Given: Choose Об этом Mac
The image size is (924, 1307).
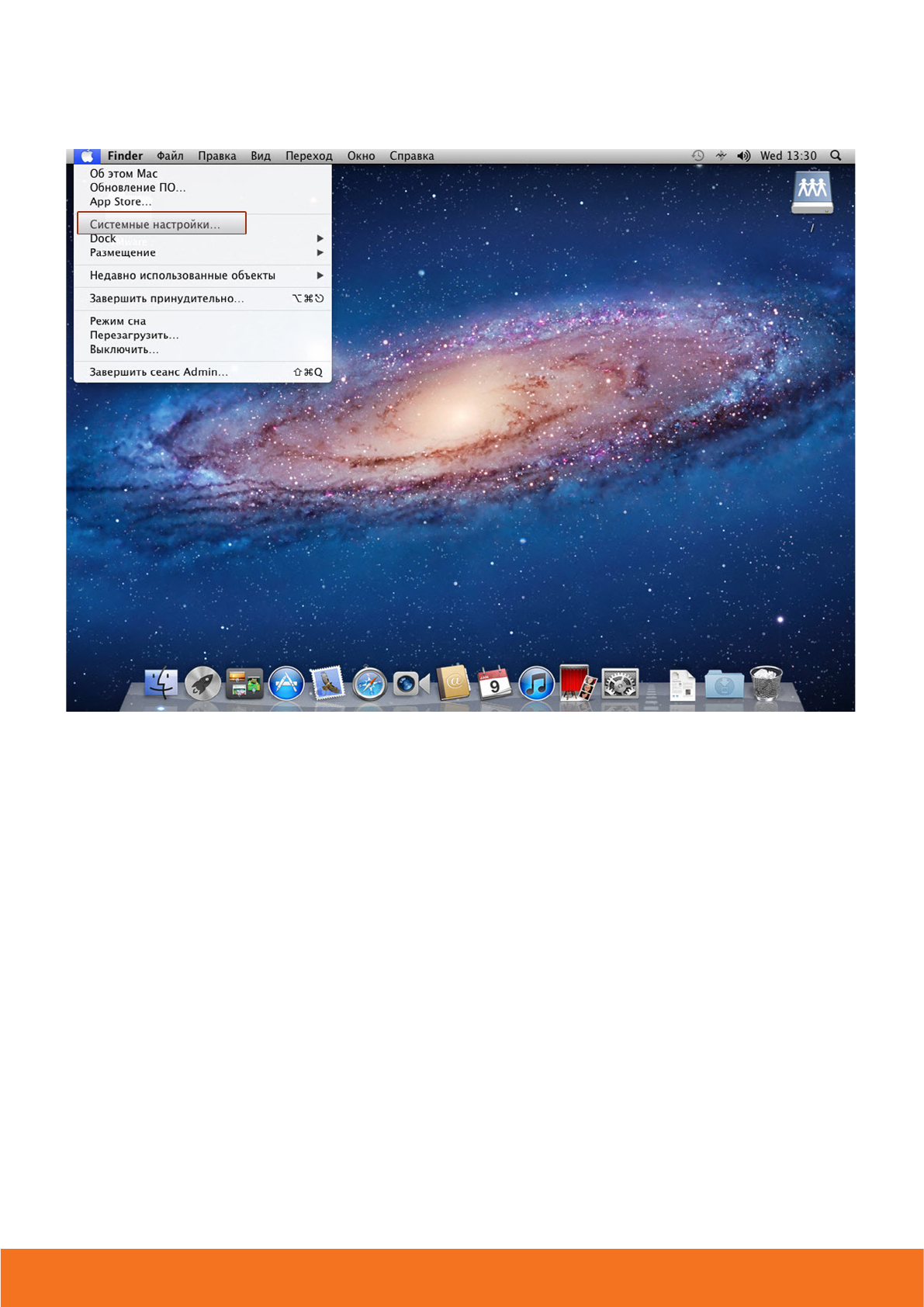Looking at the screenshot, I should pos(123,174).
